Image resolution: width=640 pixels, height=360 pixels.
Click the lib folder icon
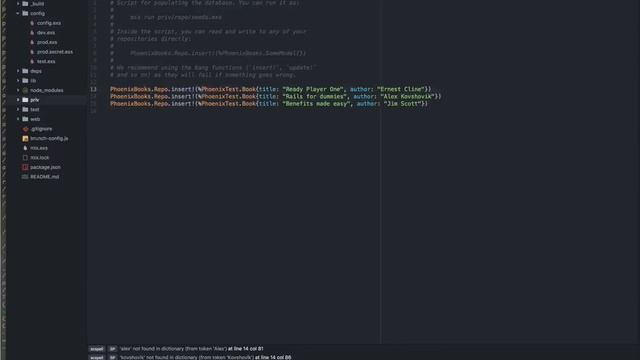click(25, 81)
